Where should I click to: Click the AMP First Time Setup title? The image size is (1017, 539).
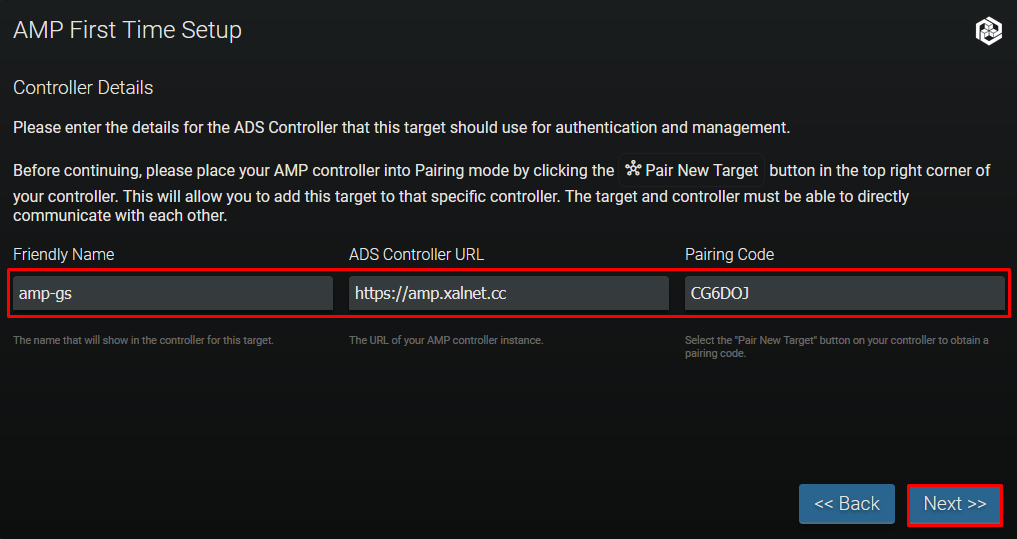pyautogui.click(x=127, y=31)
